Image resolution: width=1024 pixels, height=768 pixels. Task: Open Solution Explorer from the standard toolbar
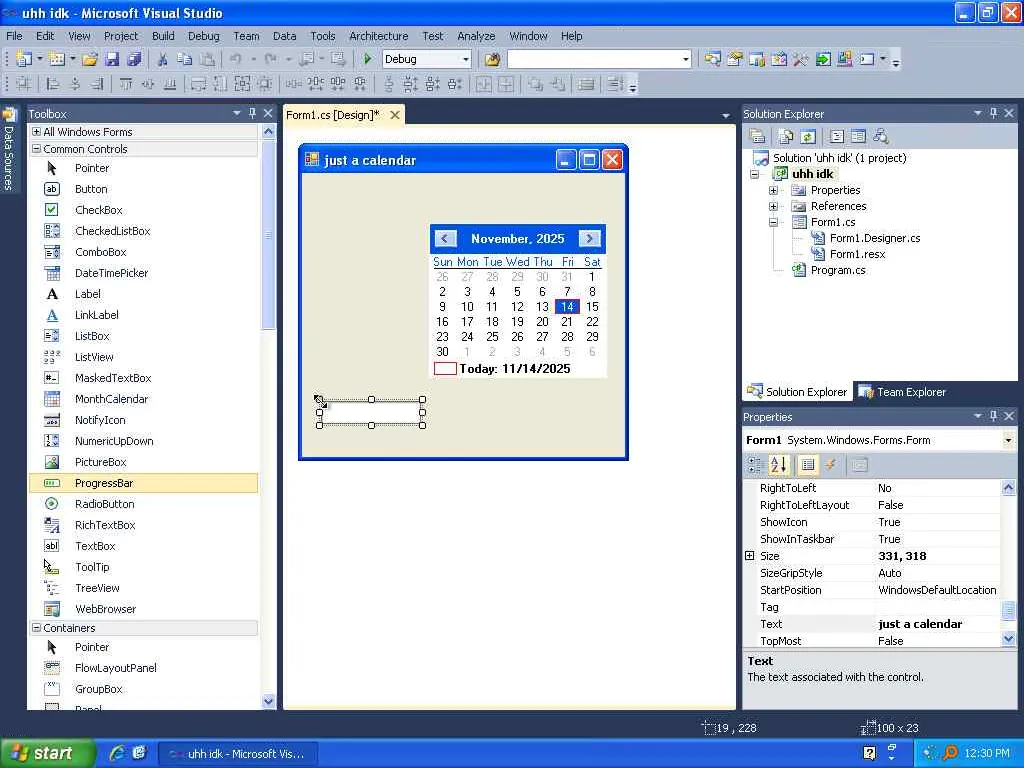(712, 59)
